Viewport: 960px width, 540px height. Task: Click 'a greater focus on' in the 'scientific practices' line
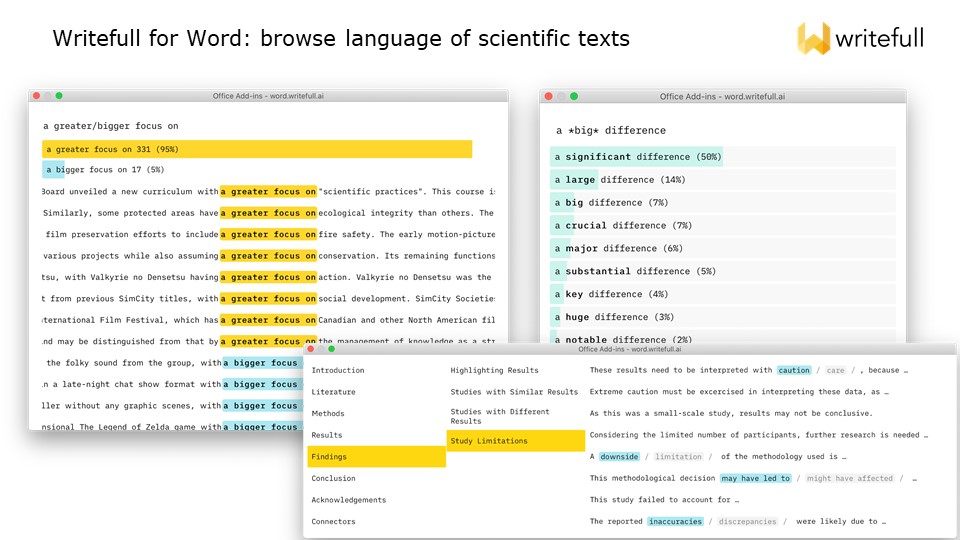[268, 192]
